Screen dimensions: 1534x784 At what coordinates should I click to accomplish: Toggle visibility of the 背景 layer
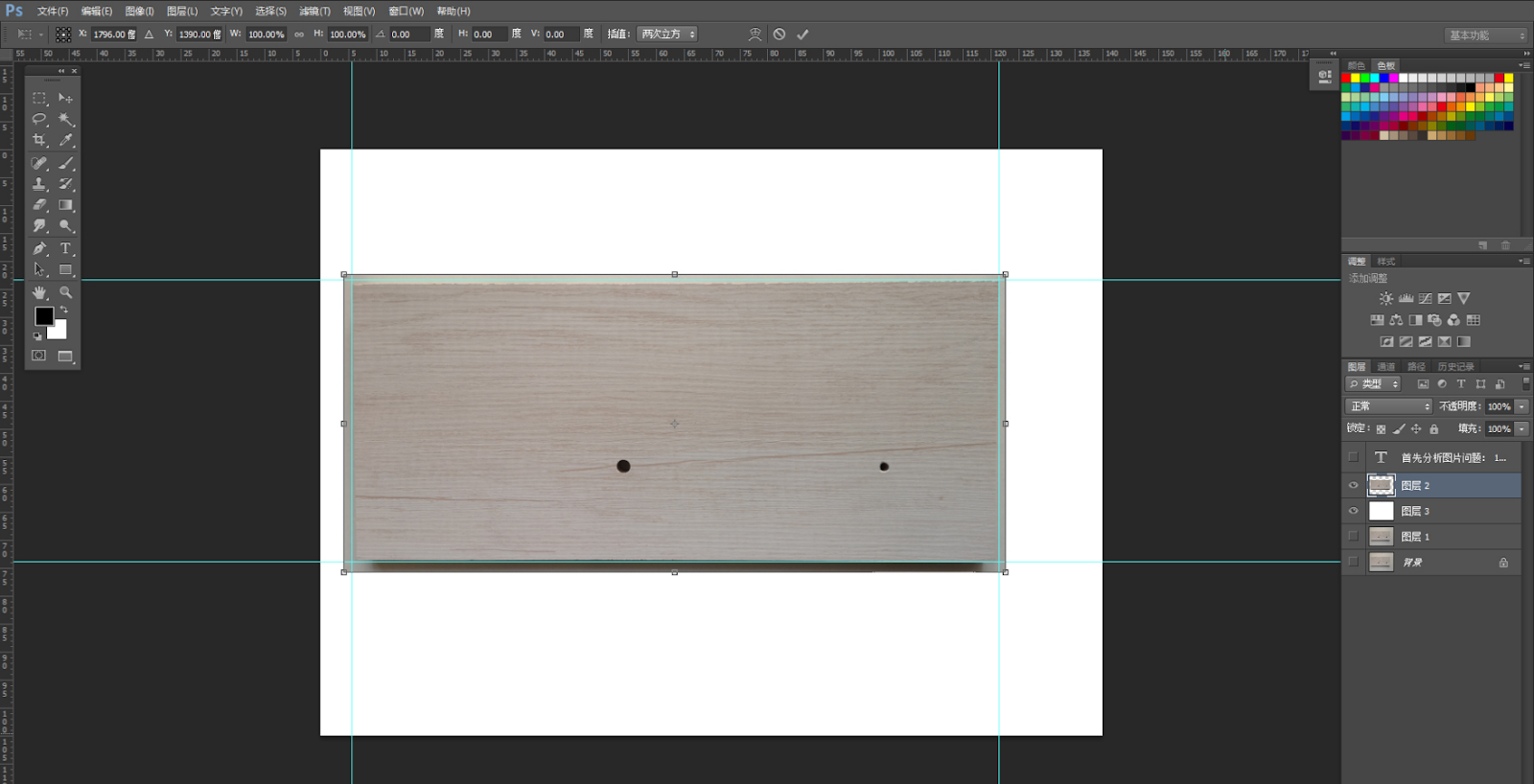click(x=1354, y=563)
